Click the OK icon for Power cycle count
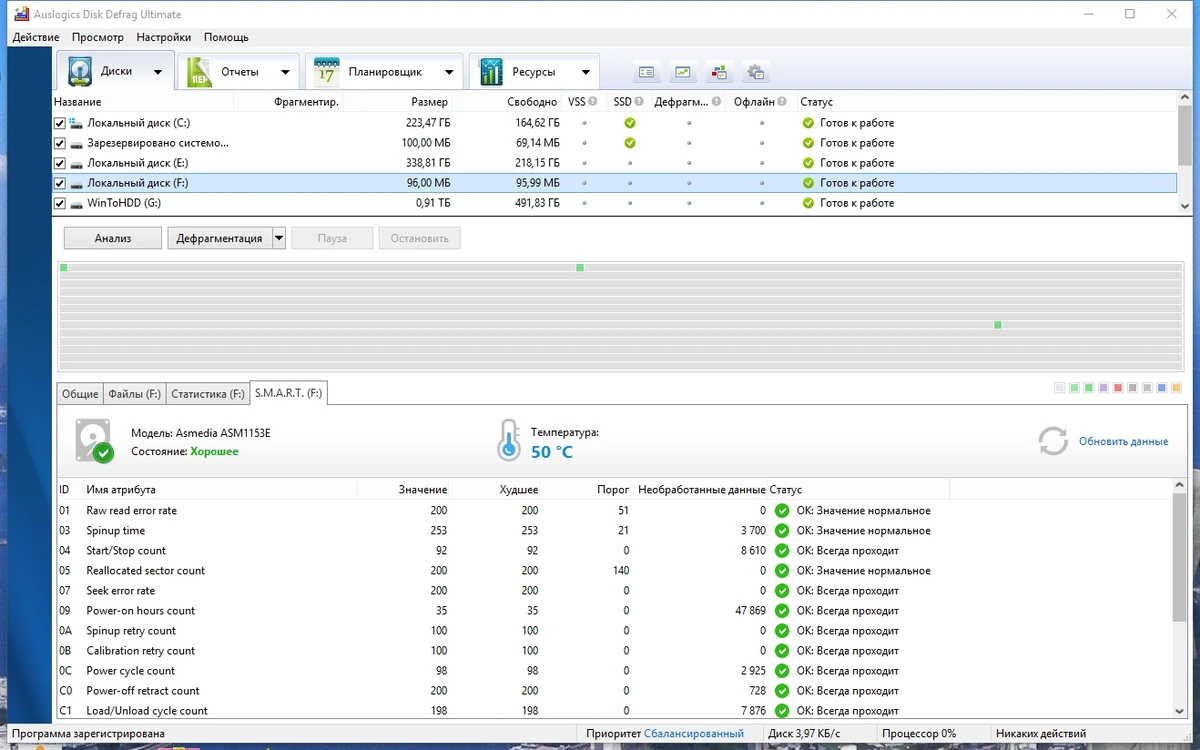The width and height of the screenshot is (1200, 750). point(782,671)
